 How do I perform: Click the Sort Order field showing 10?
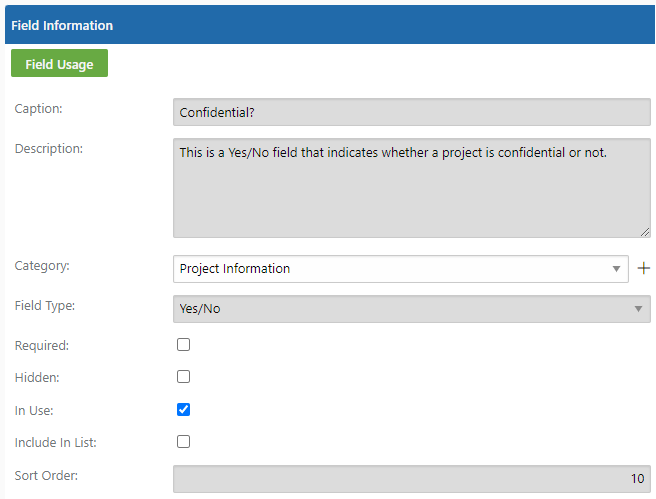point(412,479)
